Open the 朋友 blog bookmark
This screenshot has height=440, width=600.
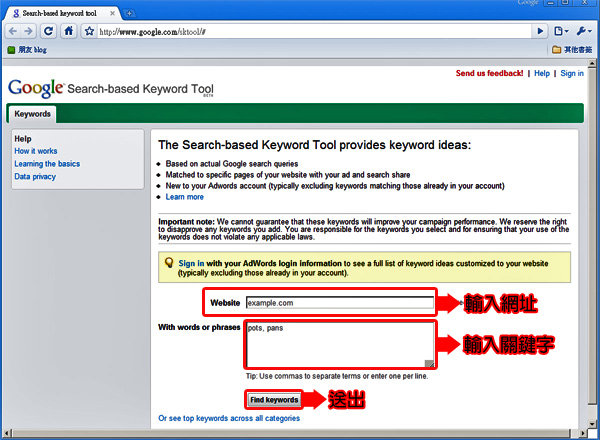coord(27,50)
